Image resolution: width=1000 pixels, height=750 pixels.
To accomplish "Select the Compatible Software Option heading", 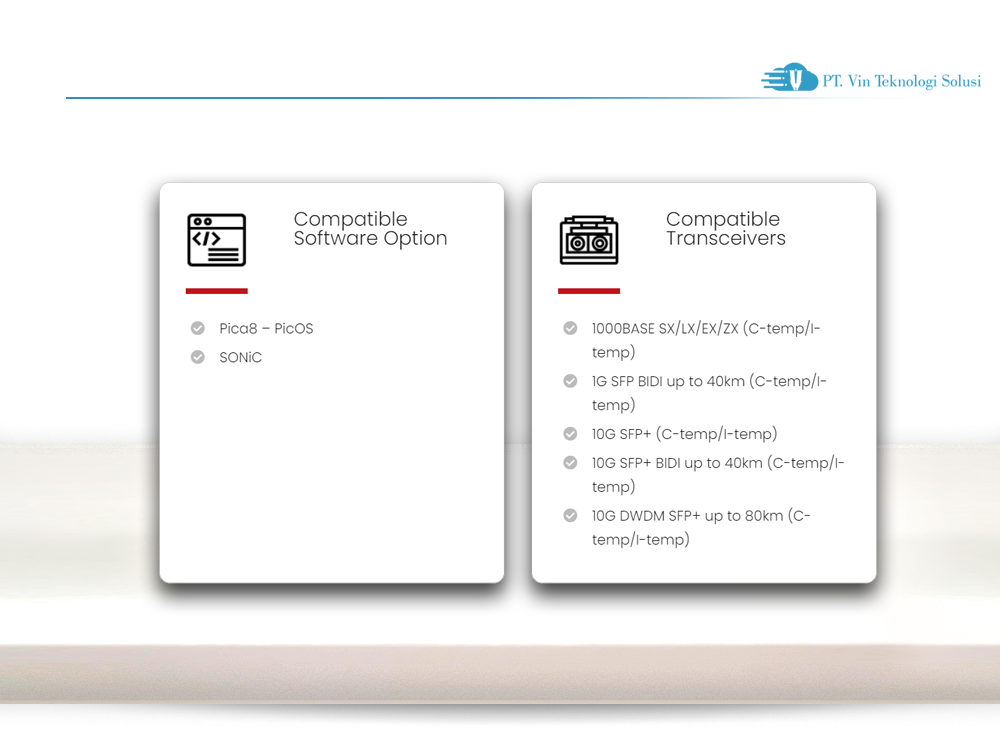I will 370,229.
